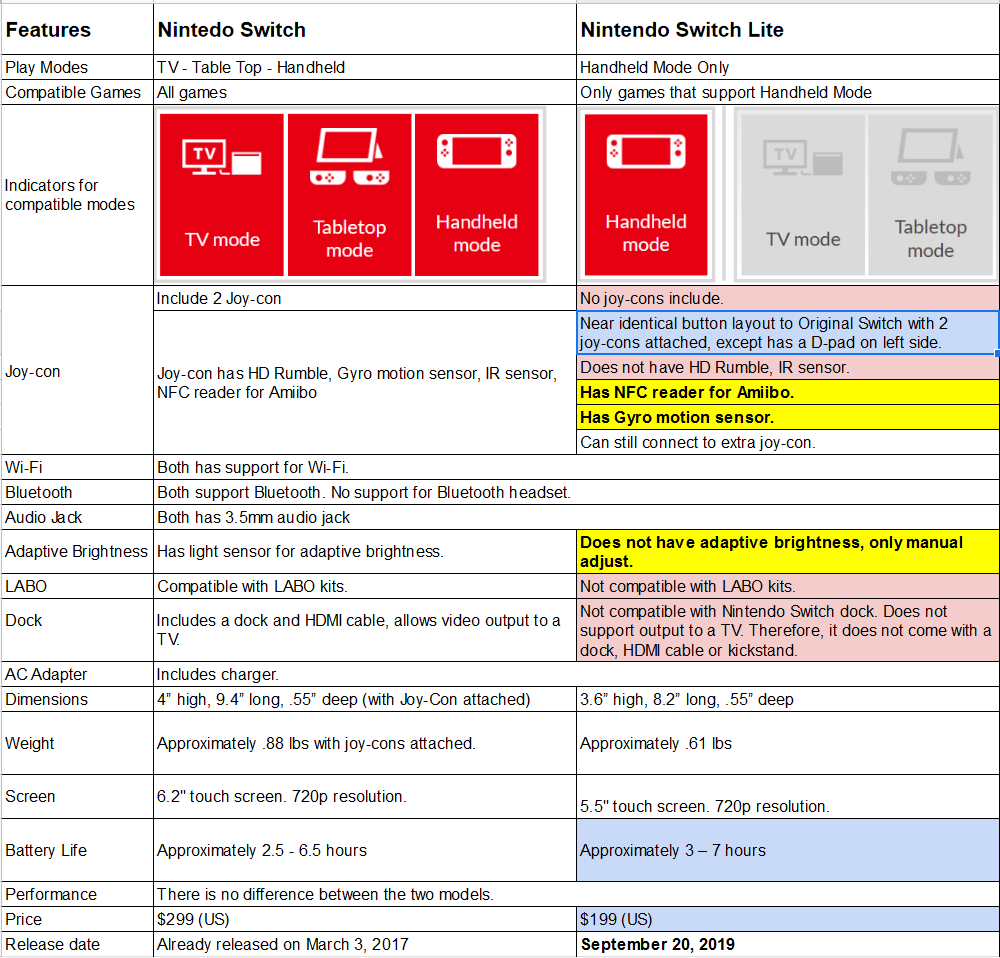Screen dimensions: 1000x958
Task: Select the Handheld mode icon under Nintendo Switch
Action: click(477, 193)
